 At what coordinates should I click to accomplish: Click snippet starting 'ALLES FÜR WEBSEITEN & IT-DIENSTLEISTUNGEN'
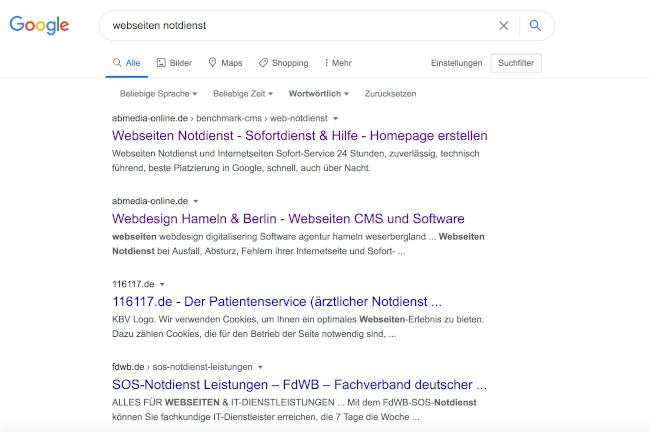[294, 410]
